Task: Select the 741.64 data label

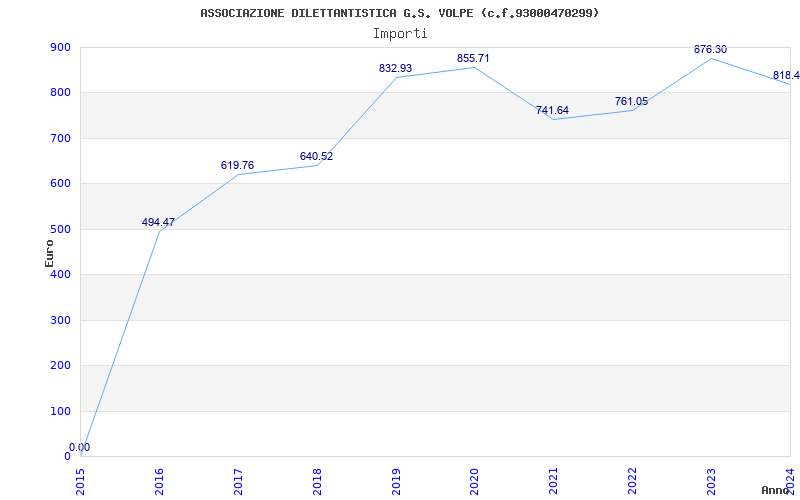Action: 552,110
